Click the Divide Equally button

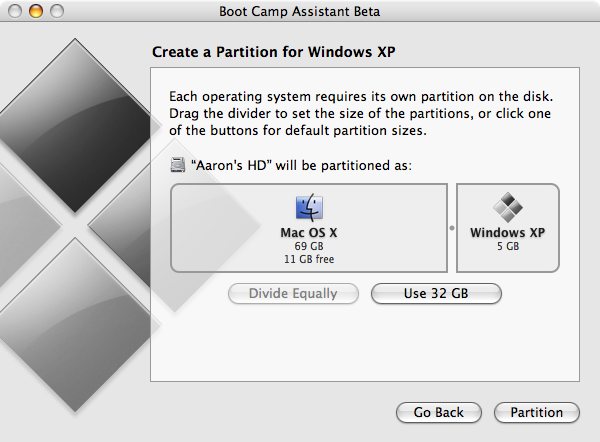[x=294, y=294]
